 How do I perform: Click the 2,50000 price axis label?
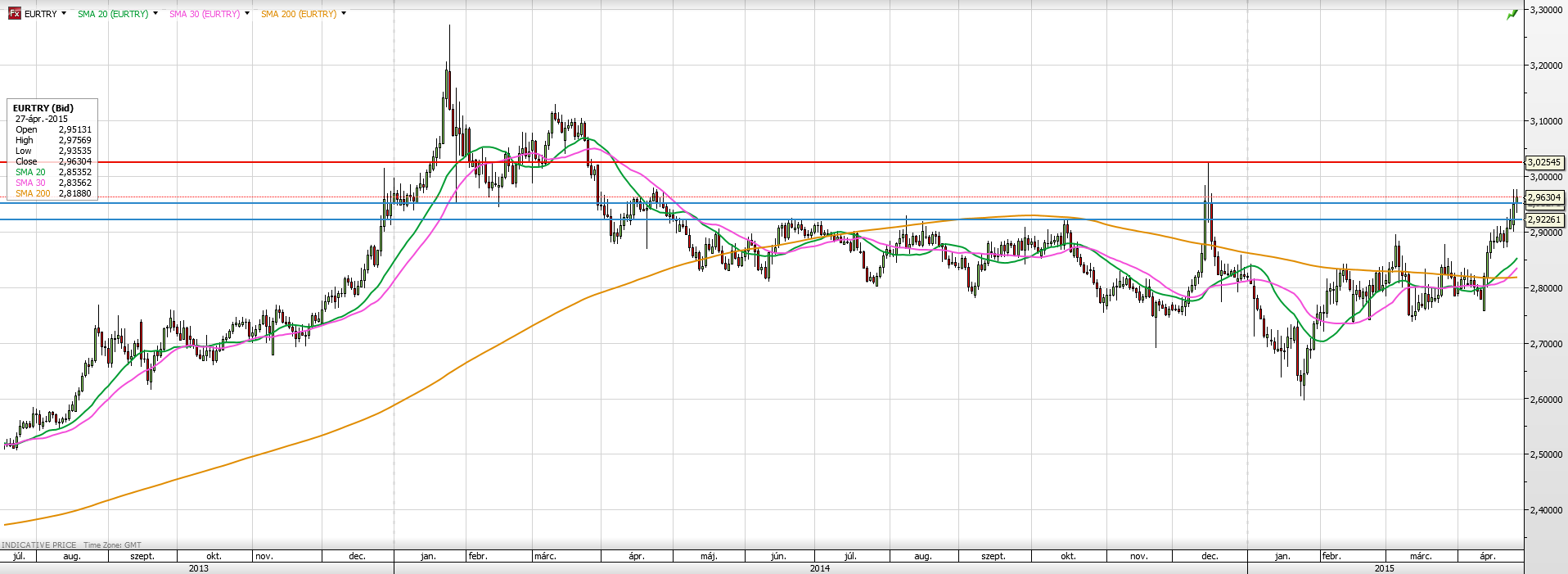pos(1546,454)
